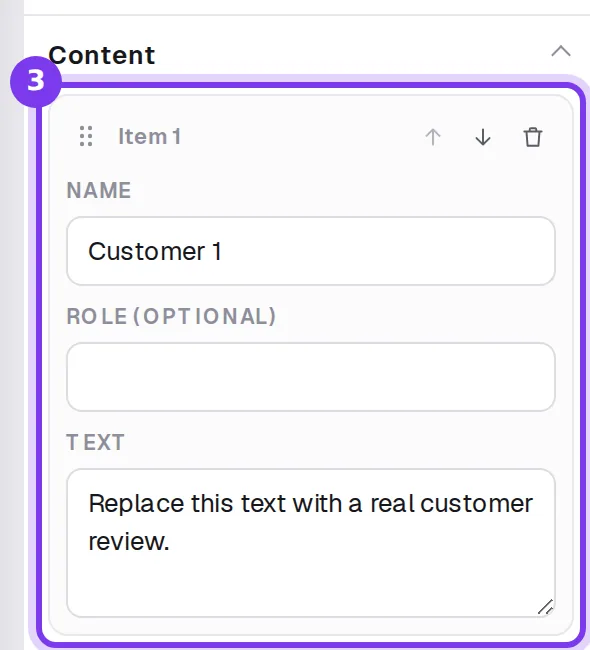
Task: Click the Text area with review placeholder
Action: 311,543
